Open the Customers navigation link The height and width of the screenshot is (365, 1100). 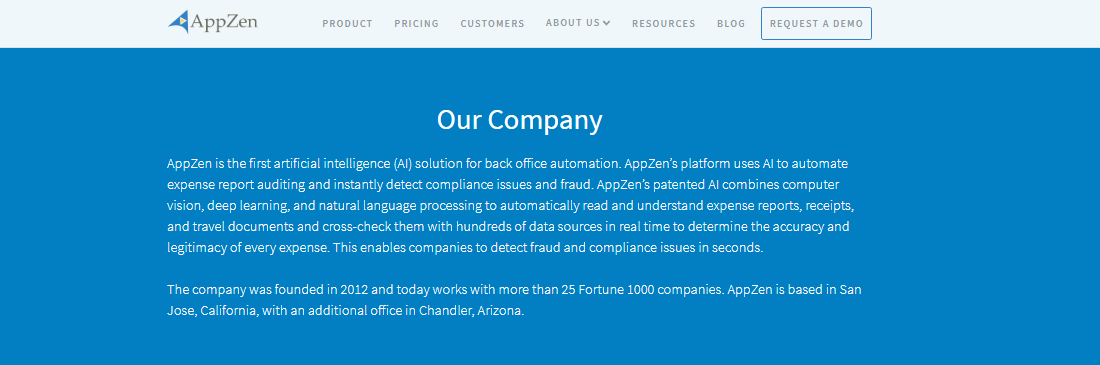point(492,24)
